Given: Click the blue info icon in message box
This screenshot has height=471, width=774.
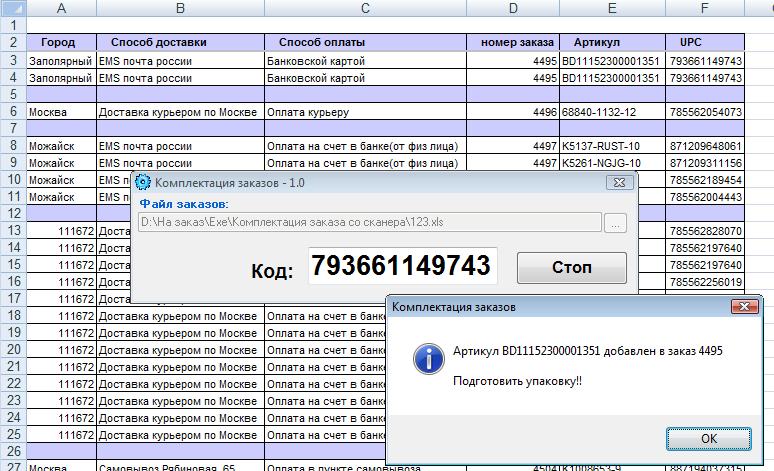Looking at the screenshot, I should [428, 358].
